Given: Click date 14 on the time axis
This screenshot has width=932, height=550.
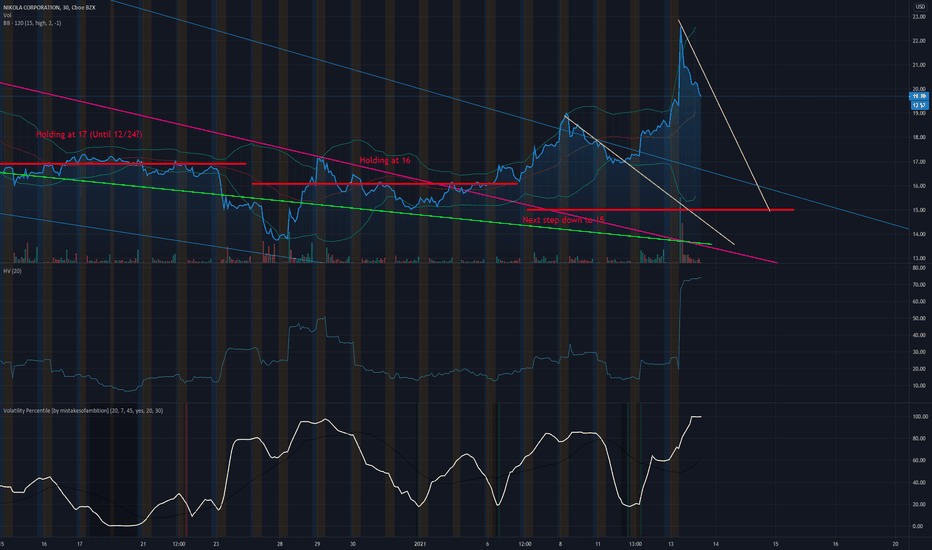Looking at the screenshot, I should (716, 544).
